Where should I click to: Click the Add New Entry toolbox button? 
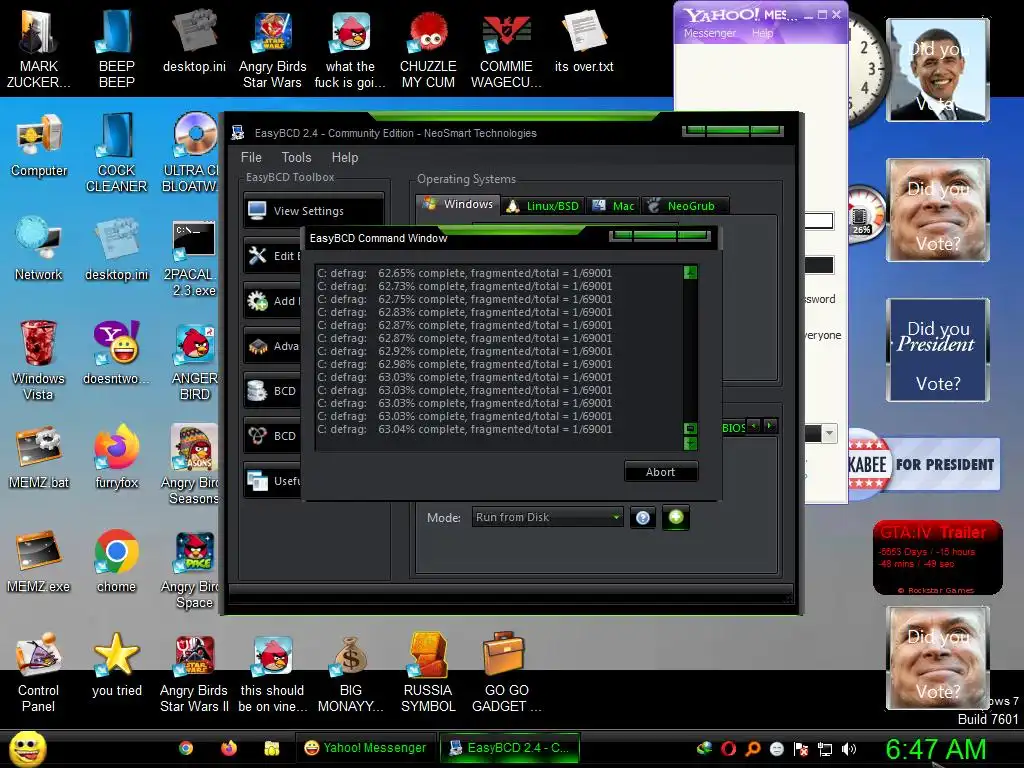[x=272, y=300]
